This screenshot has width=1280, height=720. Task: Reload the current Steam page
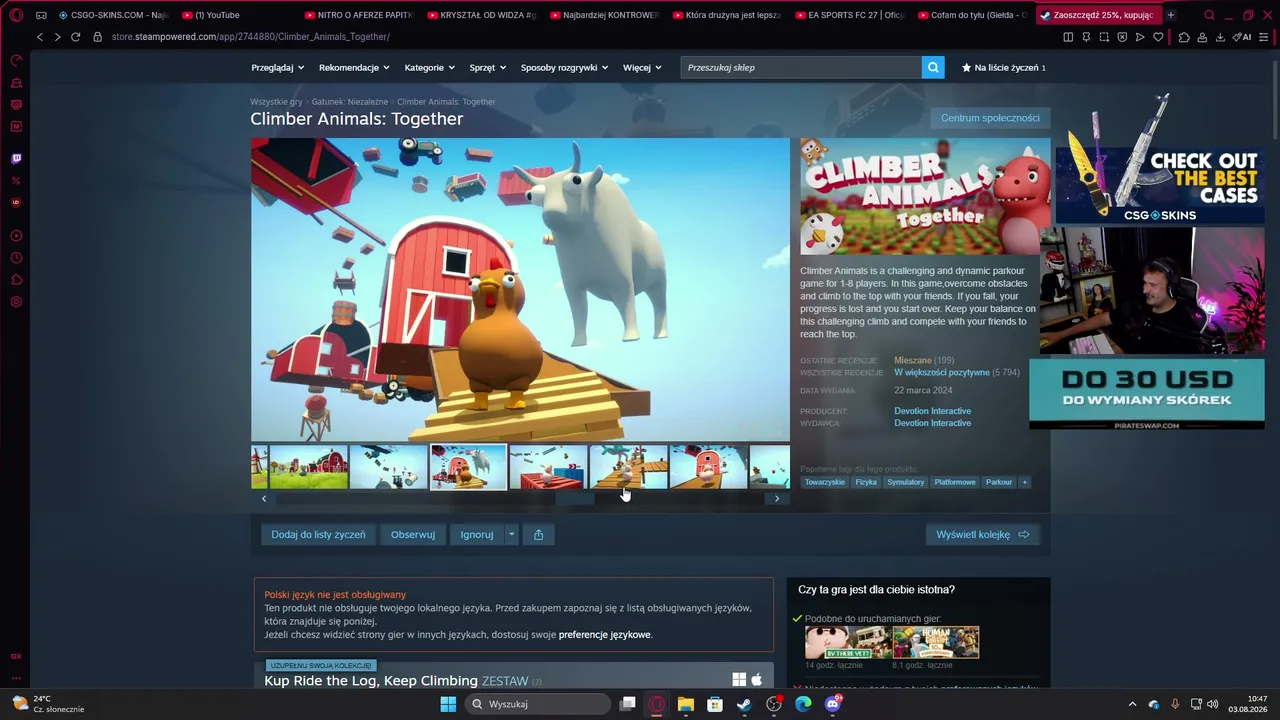(x=75, y=37)
